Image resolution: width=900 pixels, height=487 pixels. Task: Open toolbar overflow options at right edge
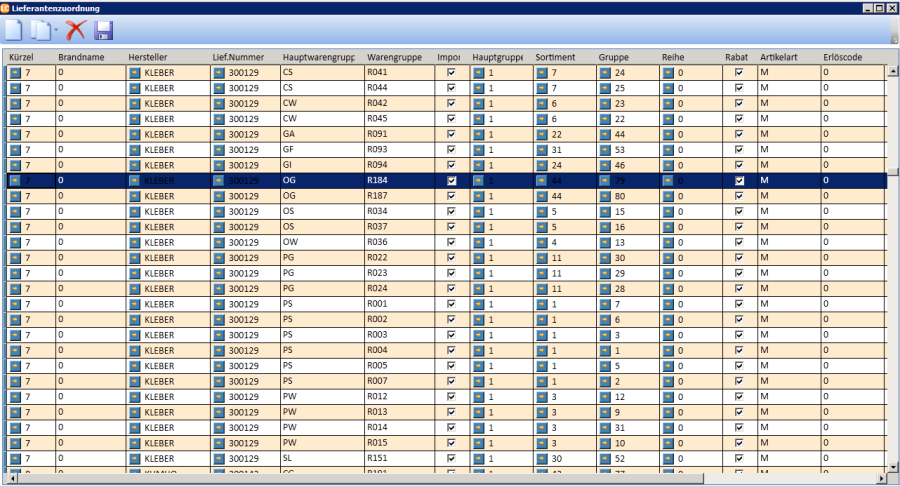click(x=893, y=37)
